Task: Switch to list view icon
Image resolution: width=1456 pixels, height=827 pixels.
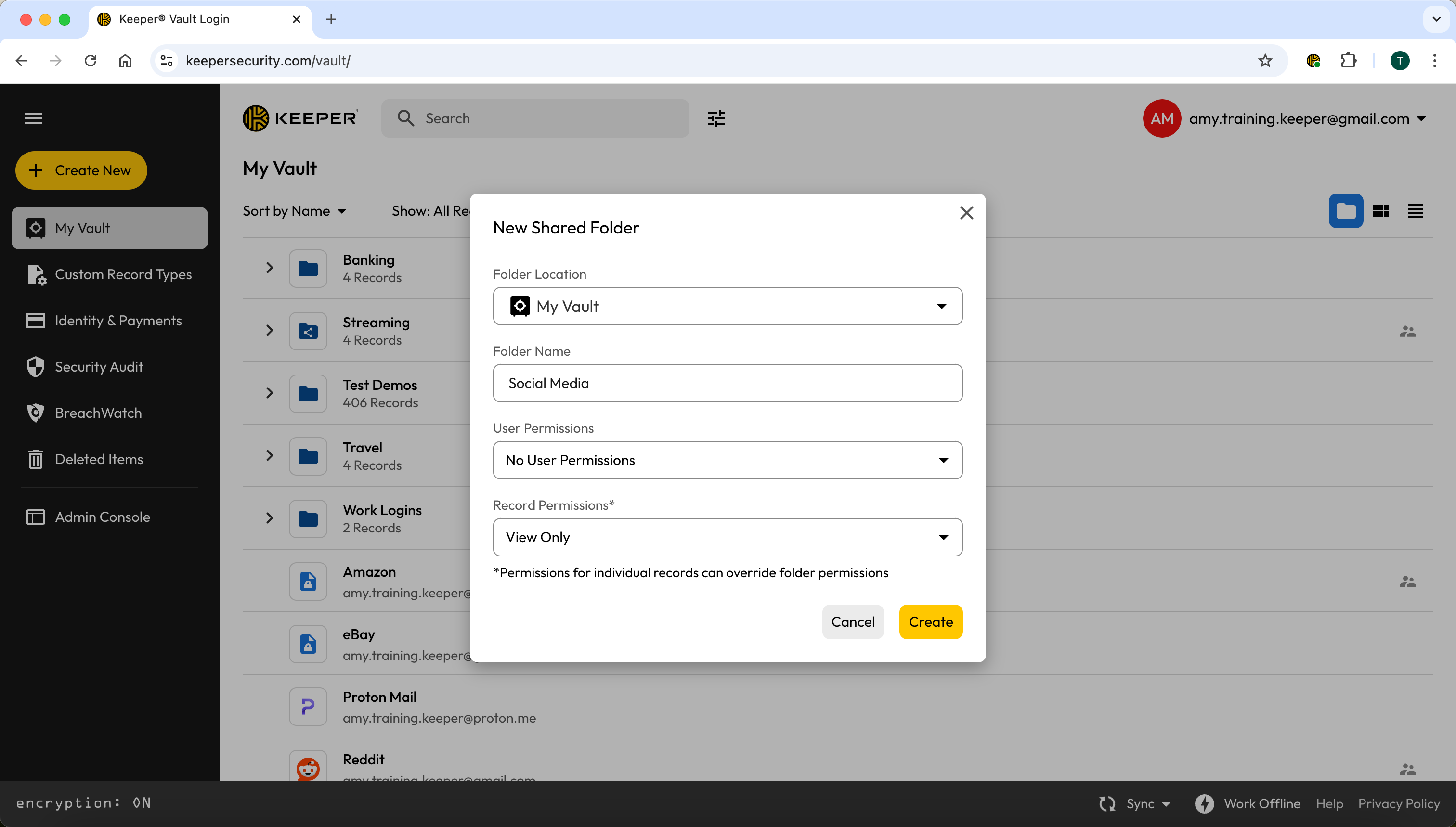Action: click(1415, 211)
